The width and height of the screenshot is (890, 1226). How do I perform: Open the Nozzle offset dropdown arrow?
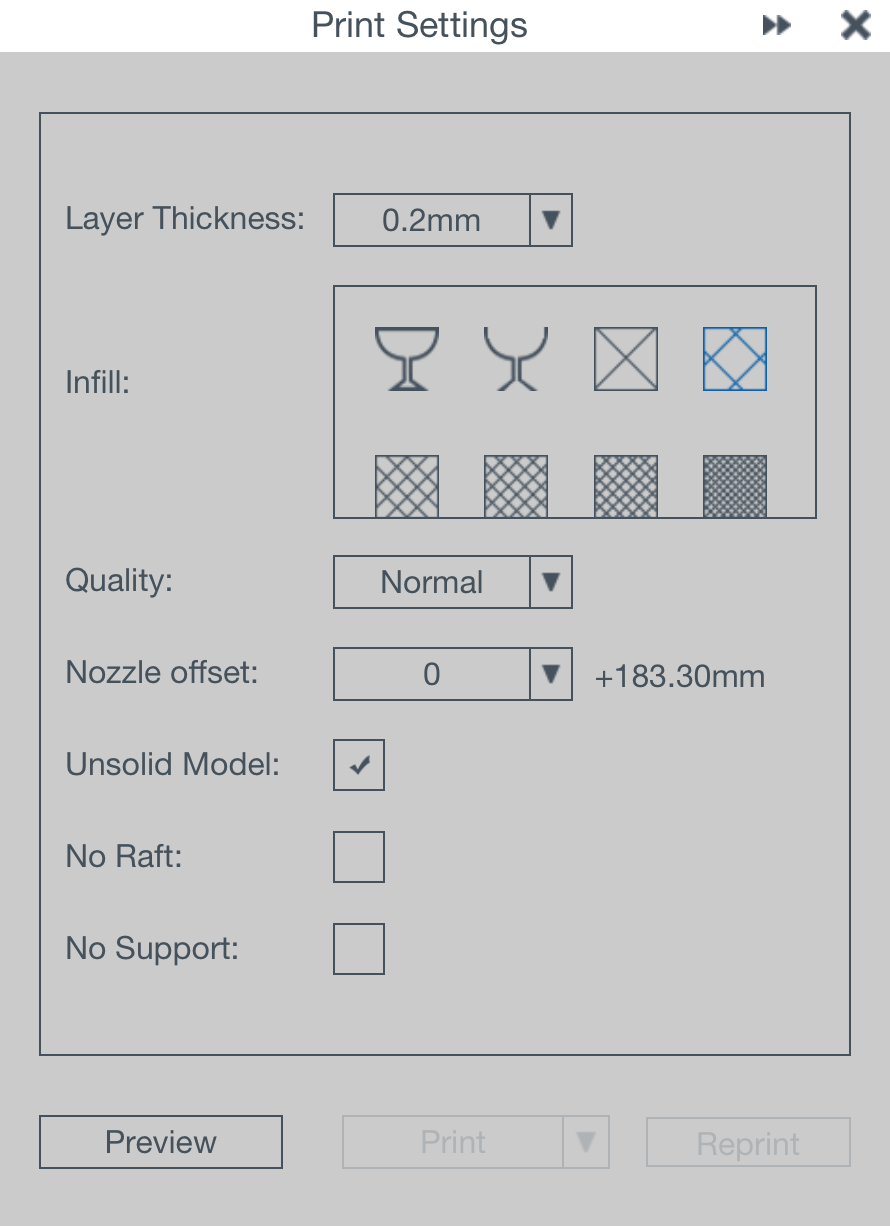coord(550,674)
